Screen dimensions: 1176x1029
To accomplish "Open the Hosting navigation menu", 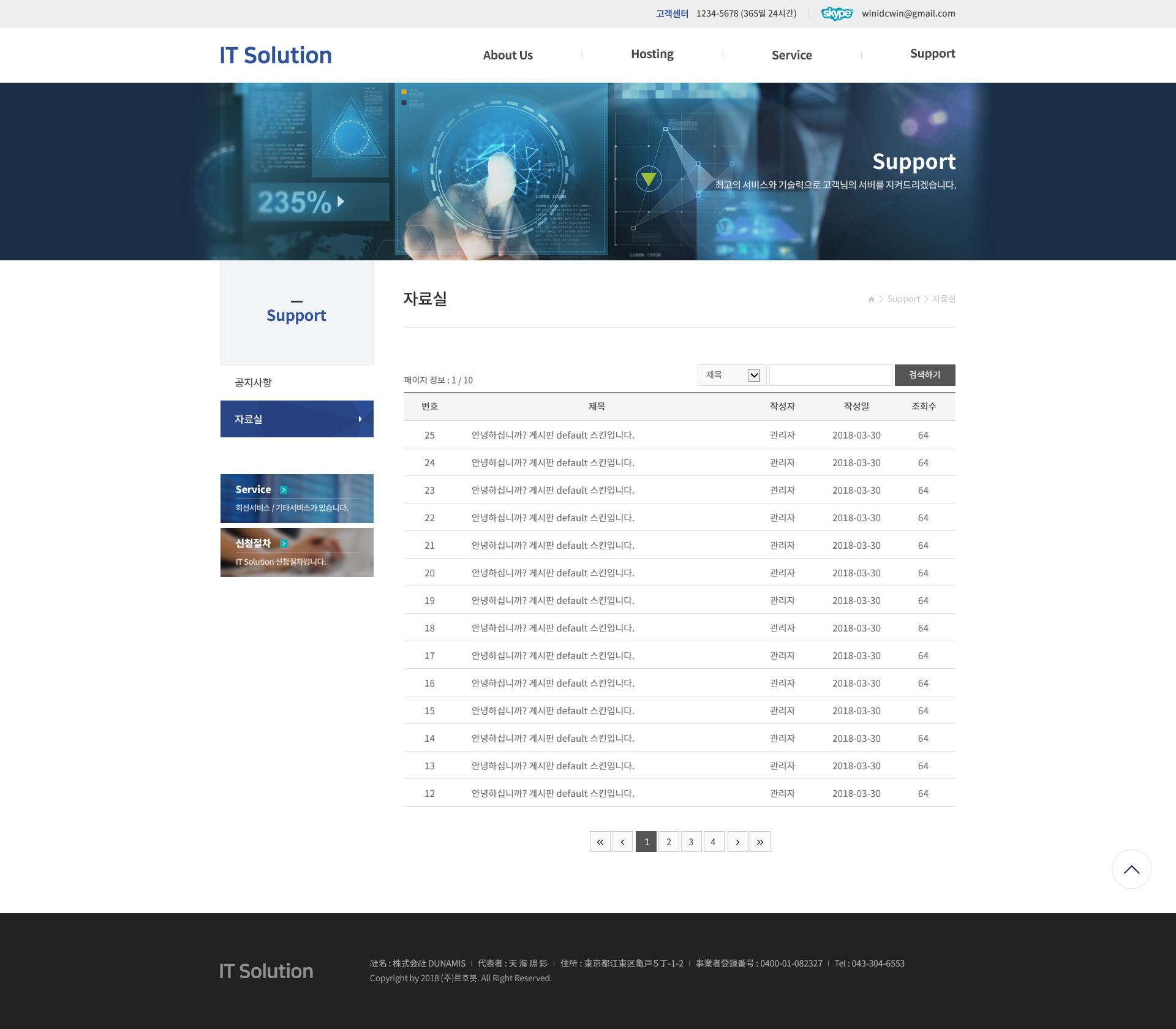I will pyautogui.click(x=652, y=55).
